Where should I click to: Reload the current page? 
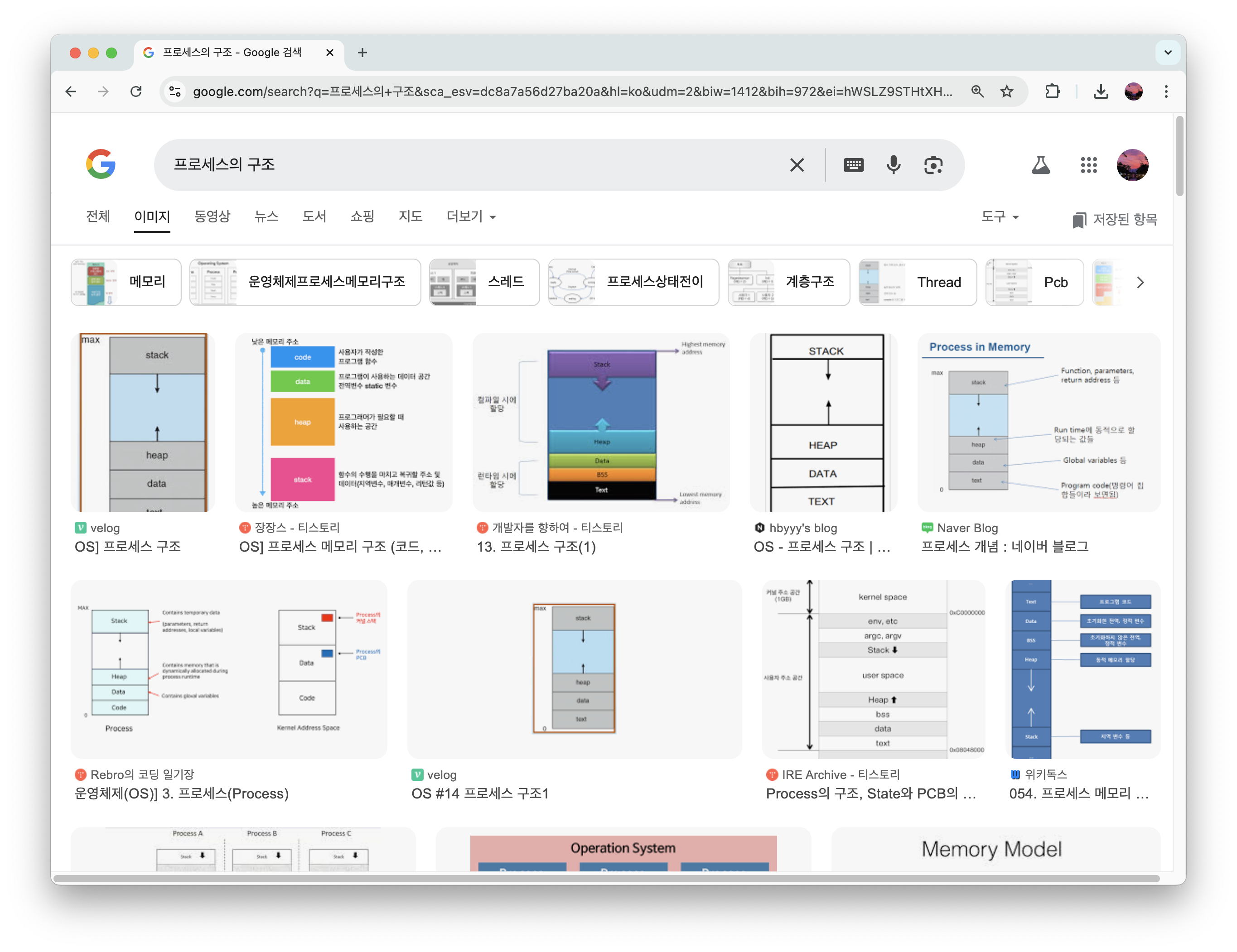pos(136,91)
